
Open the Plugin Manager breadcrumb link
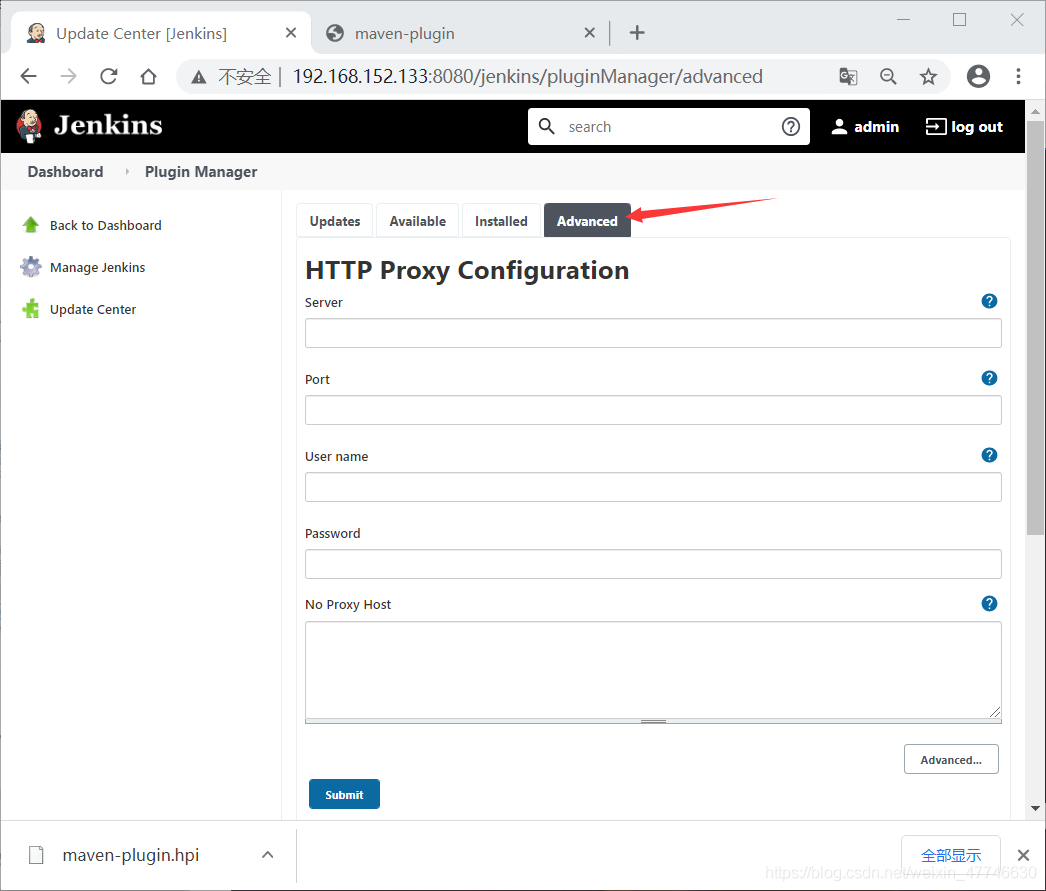tap(201, 171)
